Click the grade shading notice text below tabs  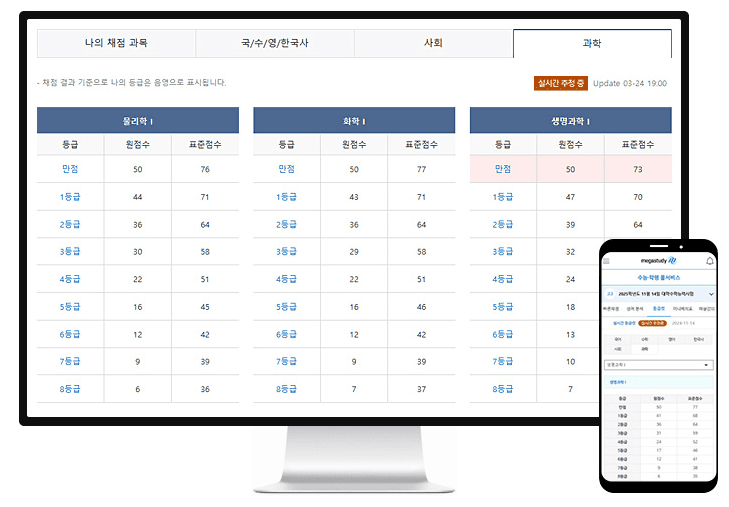coord(132,83)
